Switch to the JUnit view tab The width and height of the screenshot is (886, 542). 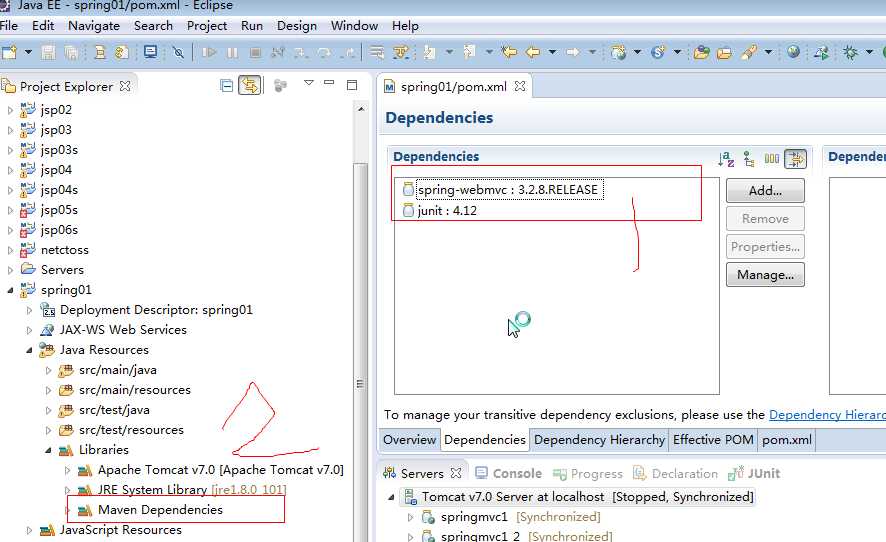click(x=754, y=474)
